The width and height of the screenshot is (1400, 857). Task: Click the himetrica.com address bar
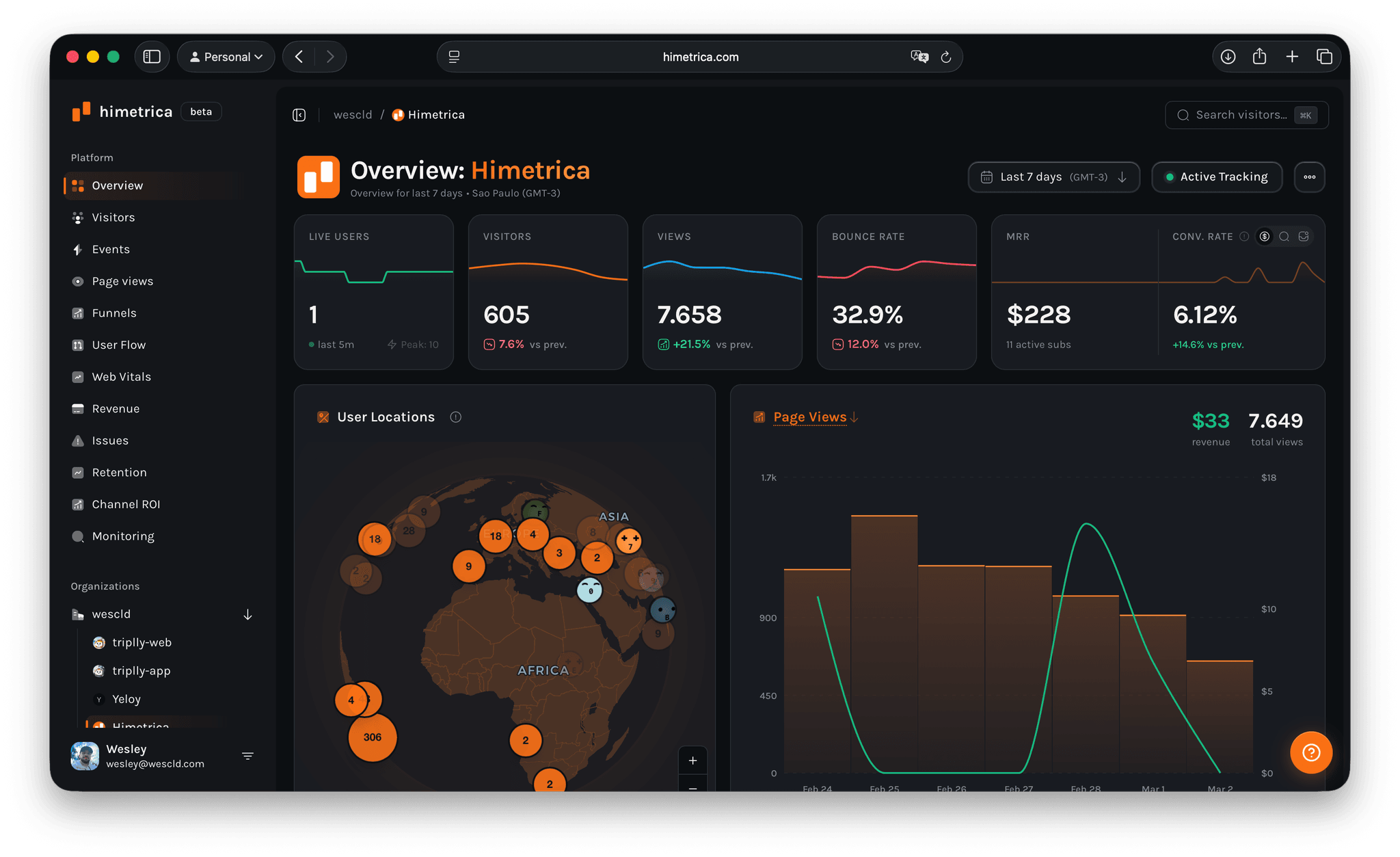[x=700, y=57]
